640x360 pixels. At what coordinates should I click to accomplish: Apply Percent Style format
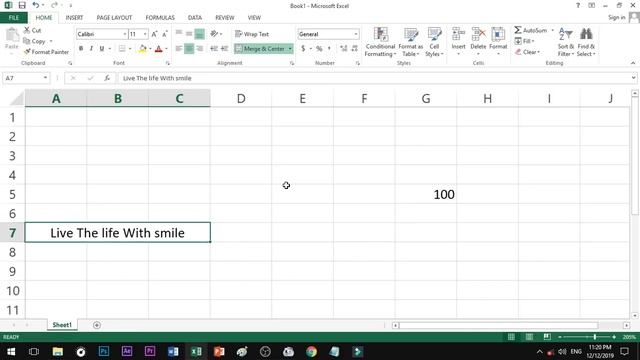(x=319, y=49)
